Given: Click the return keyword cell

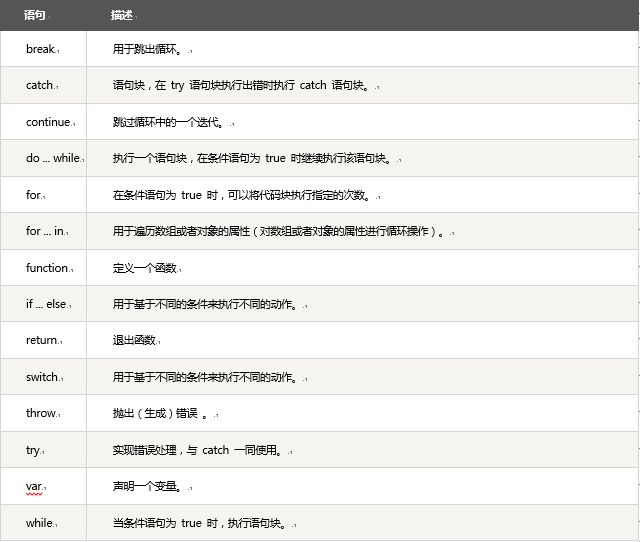Looking at the screenshot, I should (x=42, y=341).
